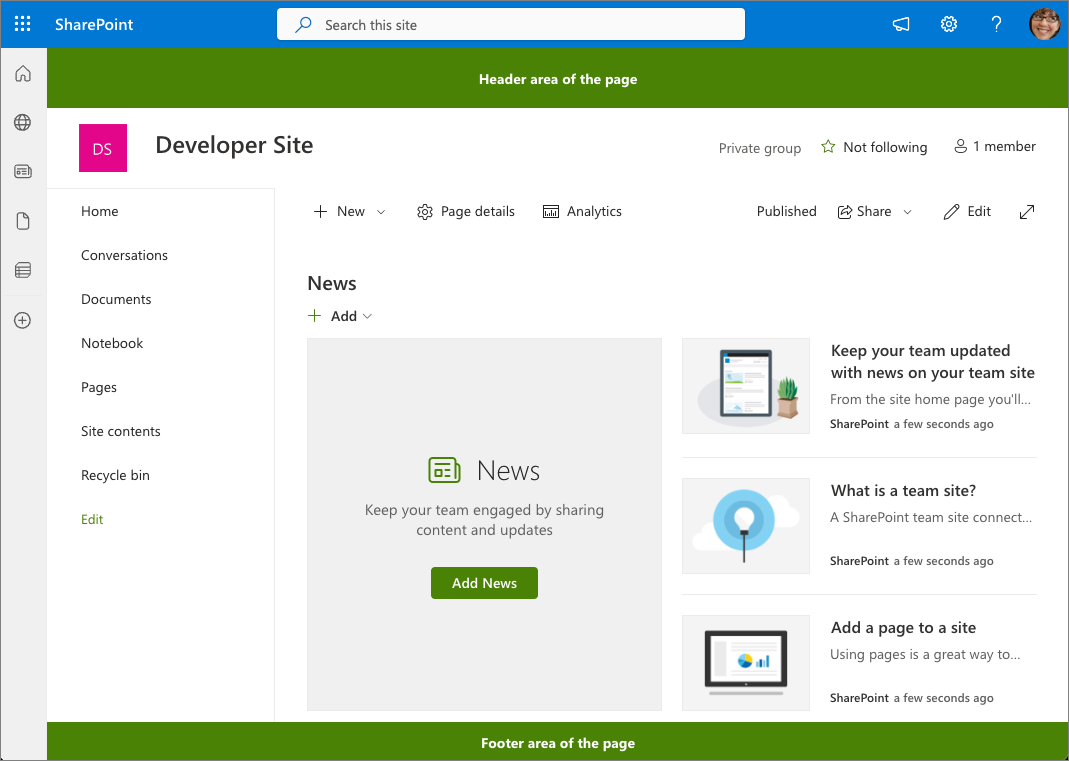
Task: Open My sites globe icon
Action: (x=22, y=123)
